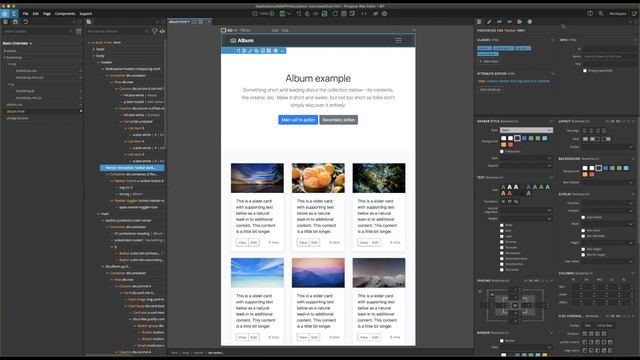
Task: Click the E icon beside Pinegrow logo
Action: [14, 13]
